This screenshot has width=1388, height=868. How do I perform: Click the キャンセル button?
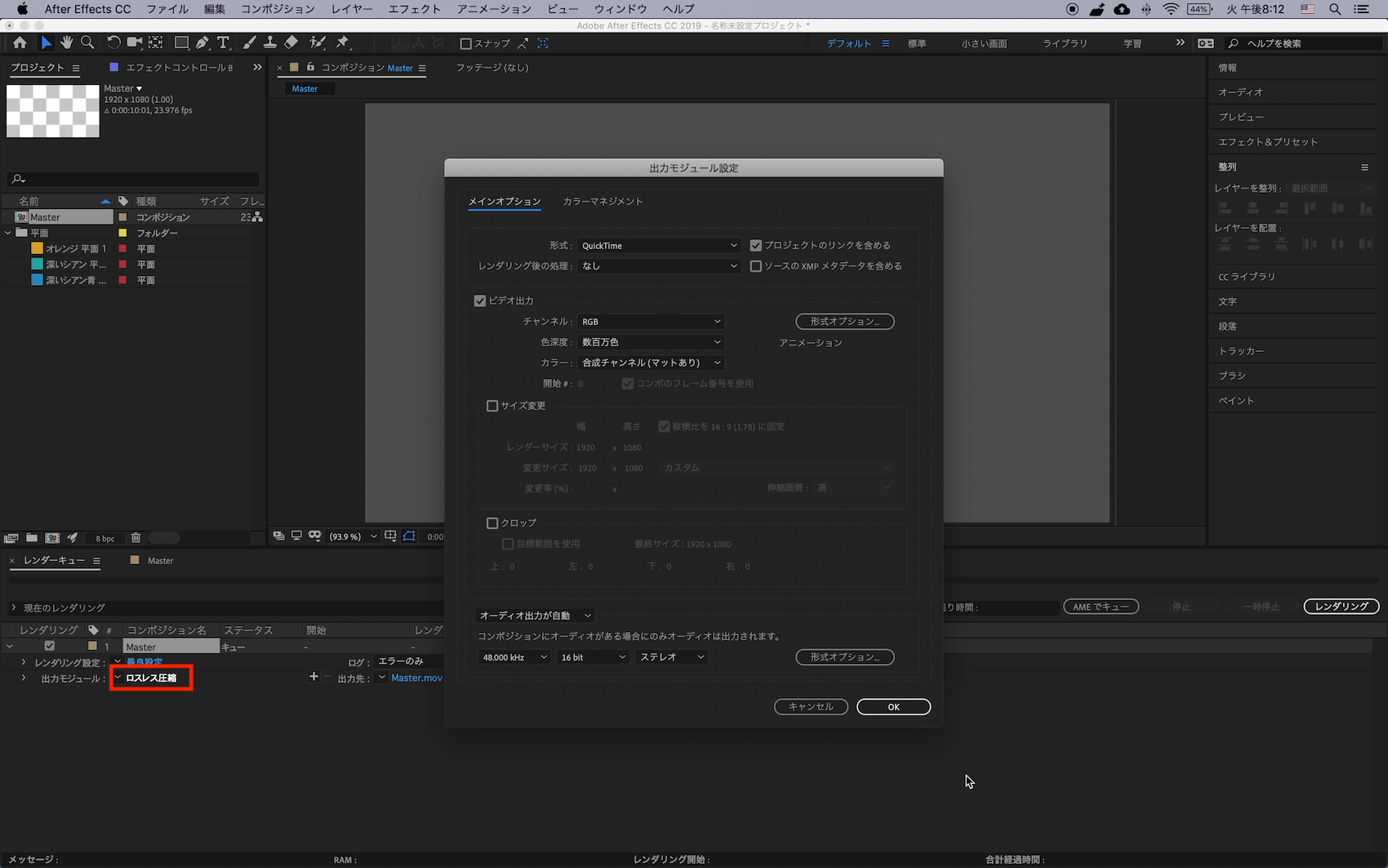[x=811, y=707]
